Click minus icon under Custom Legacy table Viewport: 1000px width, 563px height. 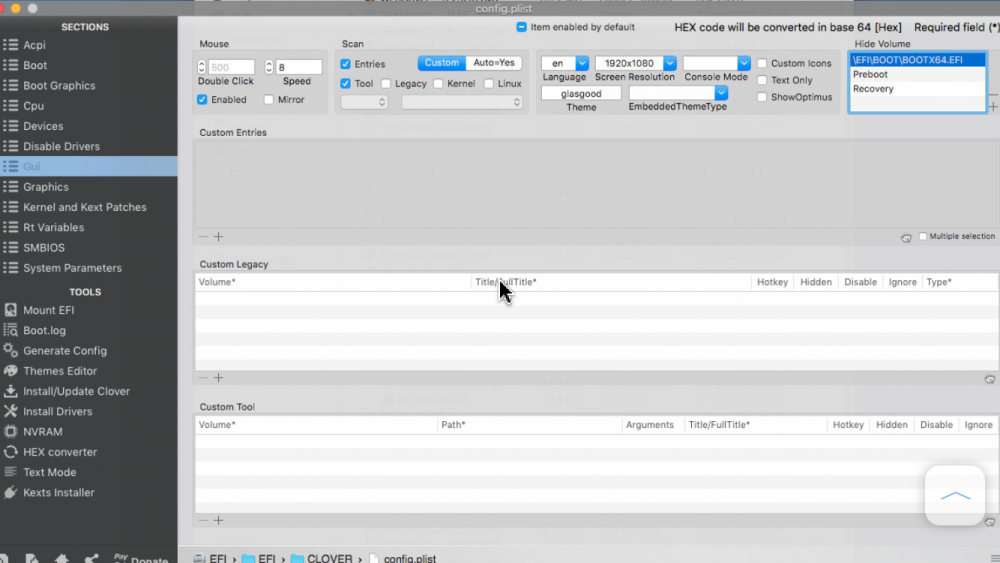(x=203, y=378)
